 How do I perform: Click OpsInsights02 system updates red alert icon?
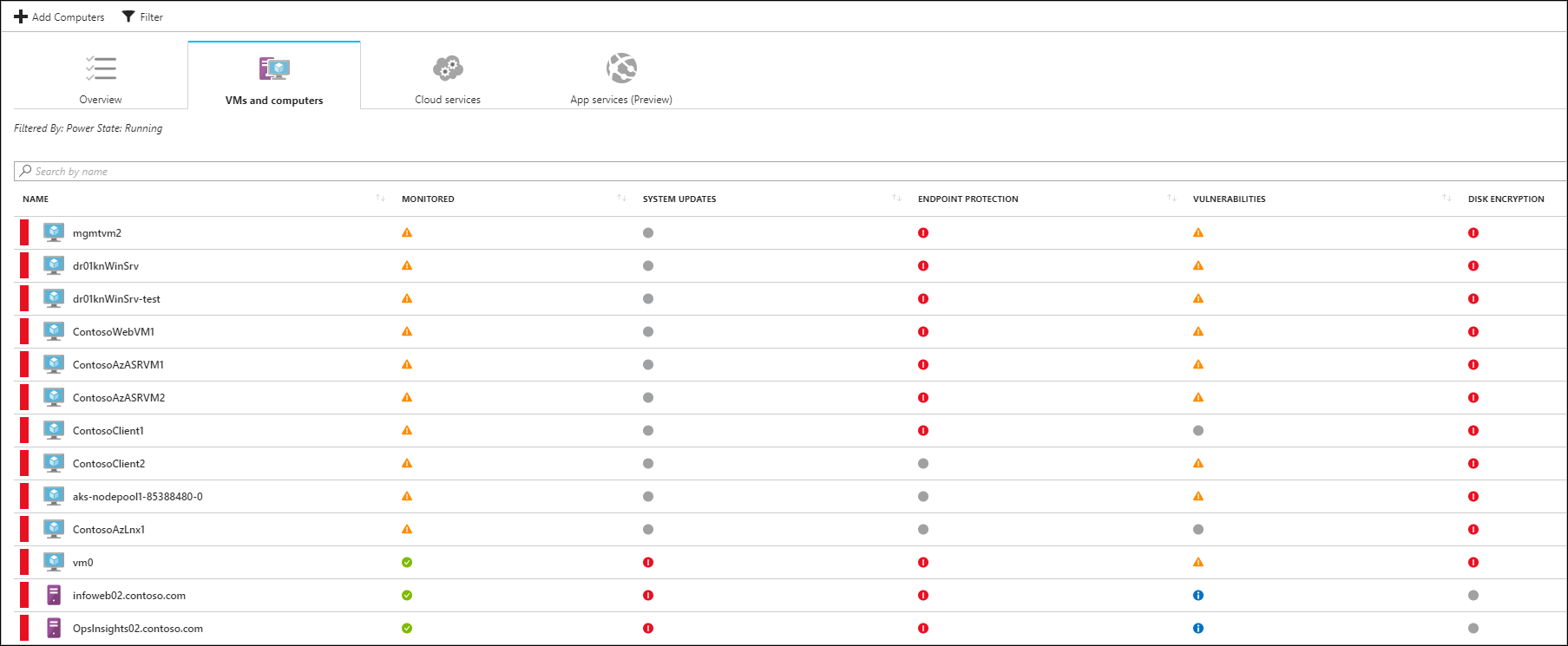648,628
